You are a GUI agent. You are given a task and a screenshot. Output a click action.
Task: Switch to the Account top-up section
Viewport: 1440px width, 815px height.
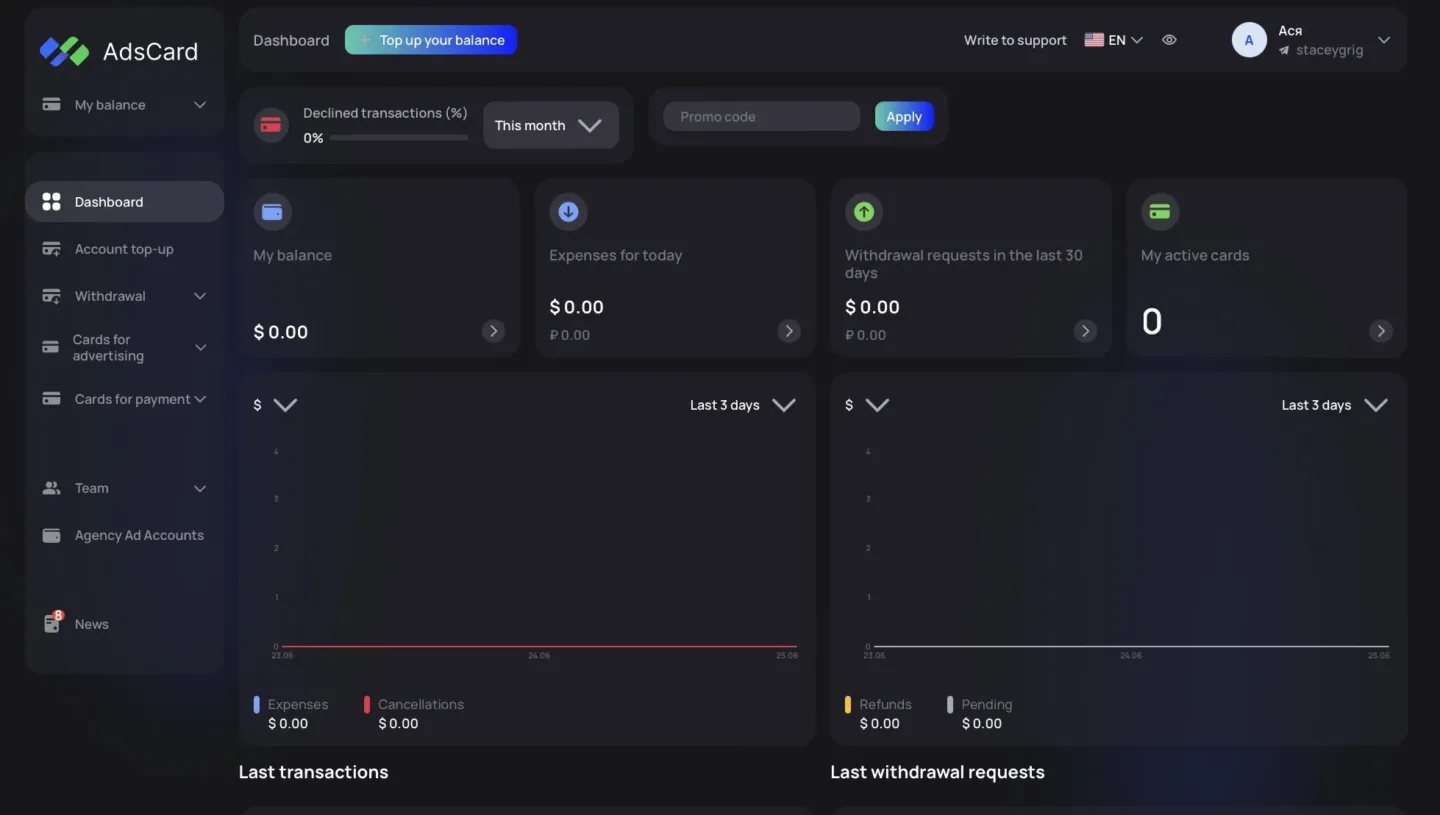coord(124,248)
